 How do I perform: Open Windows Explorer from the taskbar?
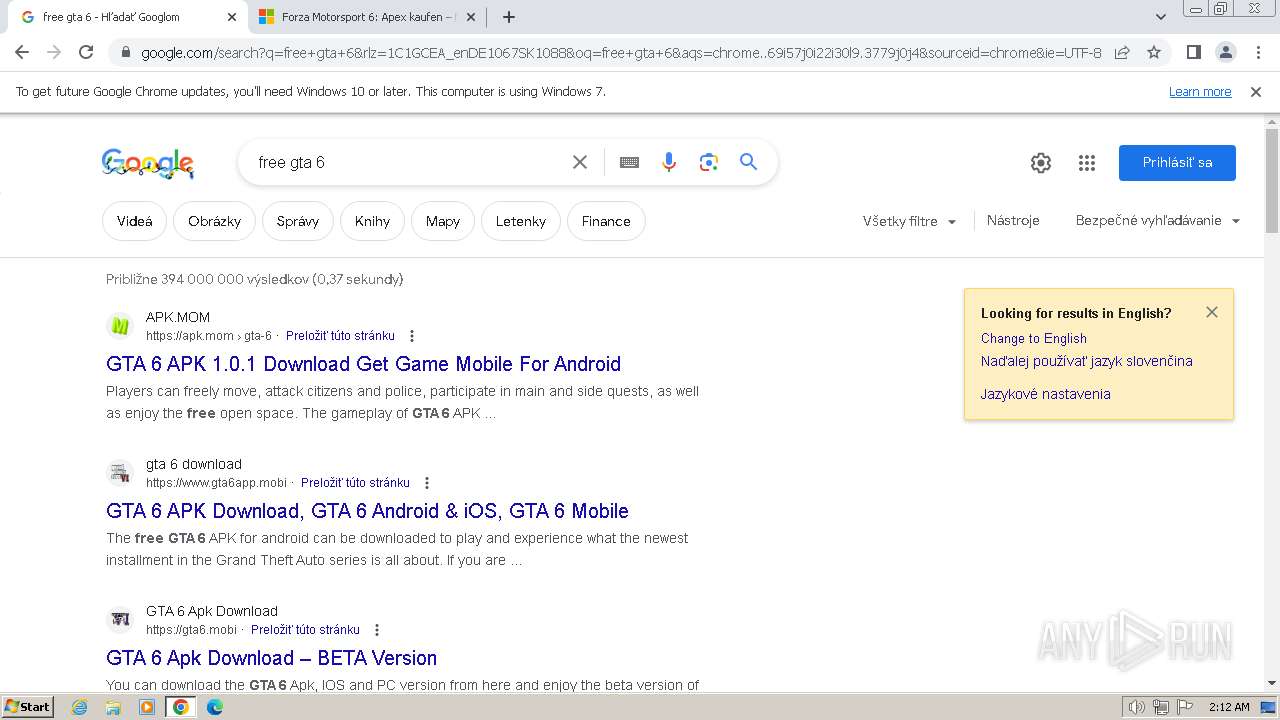pyautogui.click(x=113, y=707)
